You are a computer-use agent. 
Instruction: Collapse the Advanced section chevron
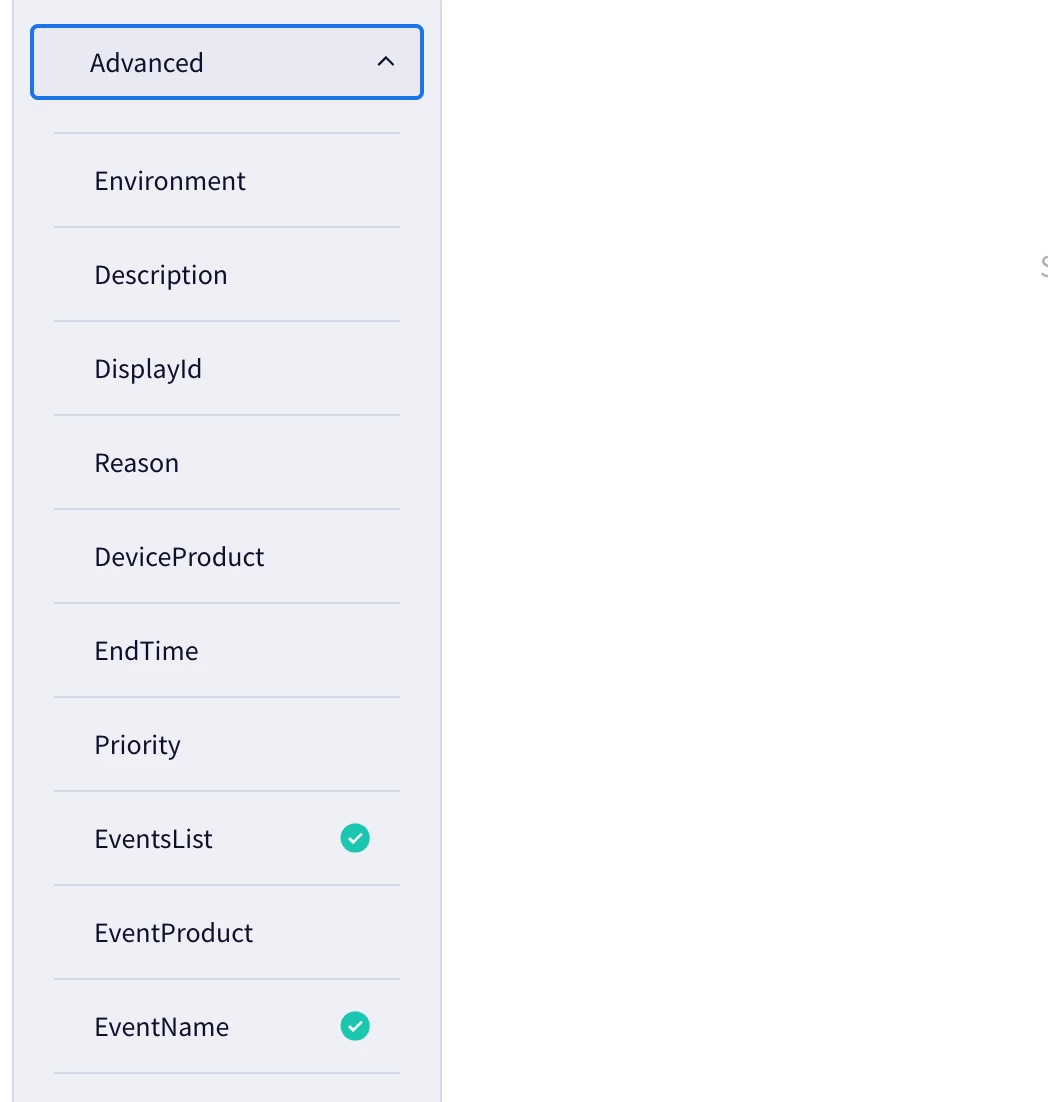(x=385, y=62)
